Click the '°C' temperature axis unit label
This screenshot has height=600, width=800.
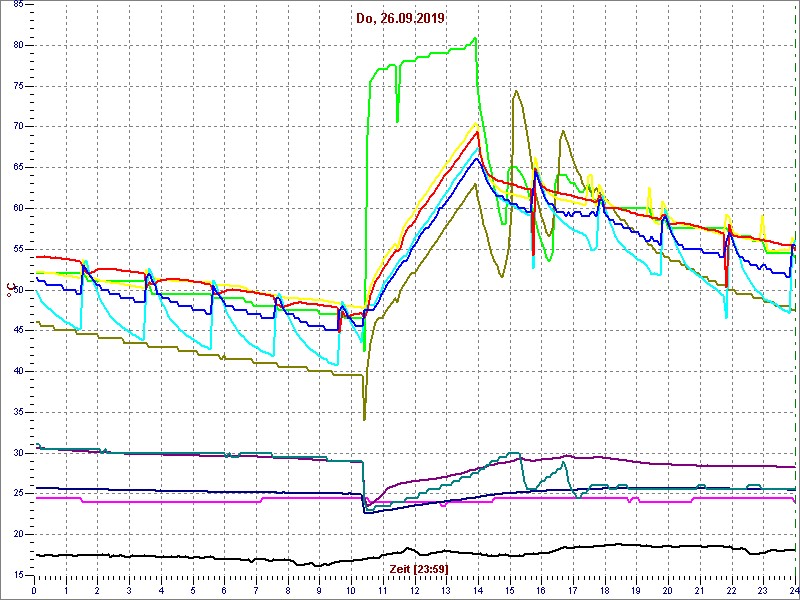10,290
